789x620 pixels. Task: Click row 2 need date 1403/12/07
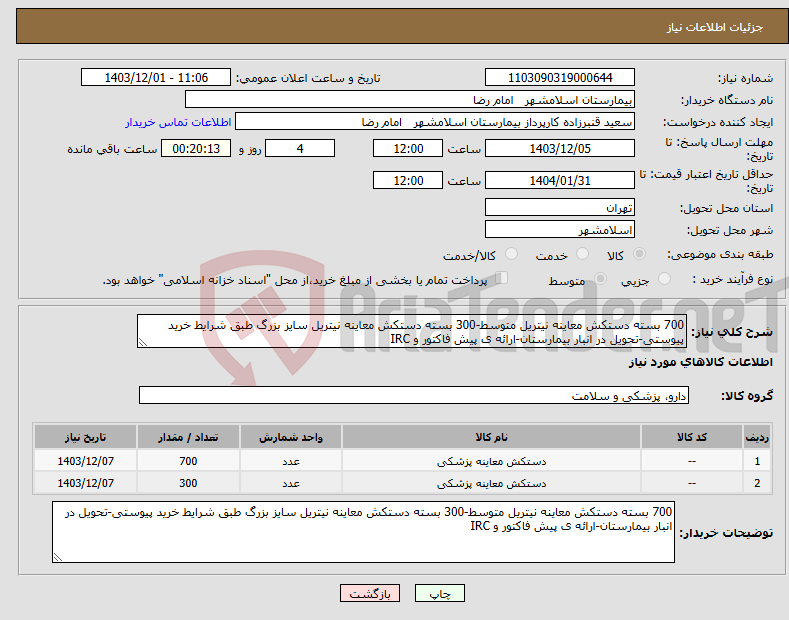pyautogui.click(x=86, y=483)
